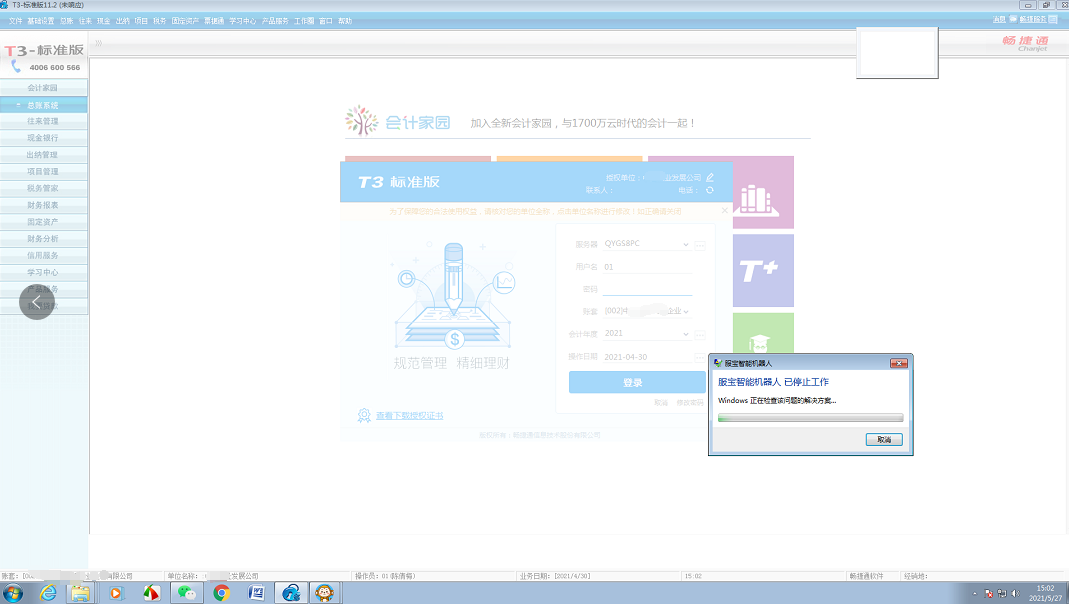Click the 取消 link under login button
This screenshot has width=1069, height=604.
pyautogui.click(x=661, y=403)
